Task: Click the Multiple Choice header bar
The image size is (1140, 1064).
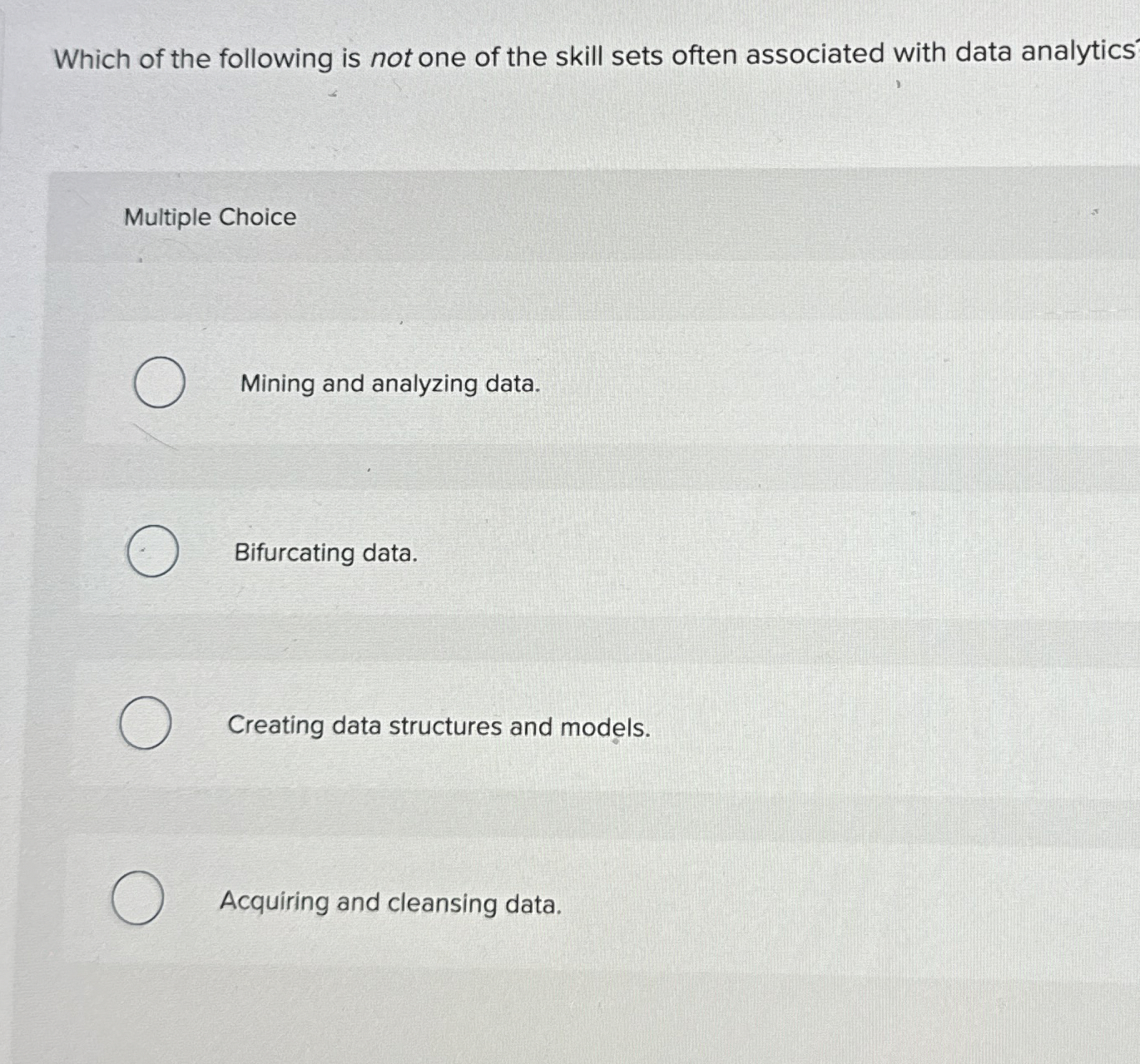Action: 582,218
